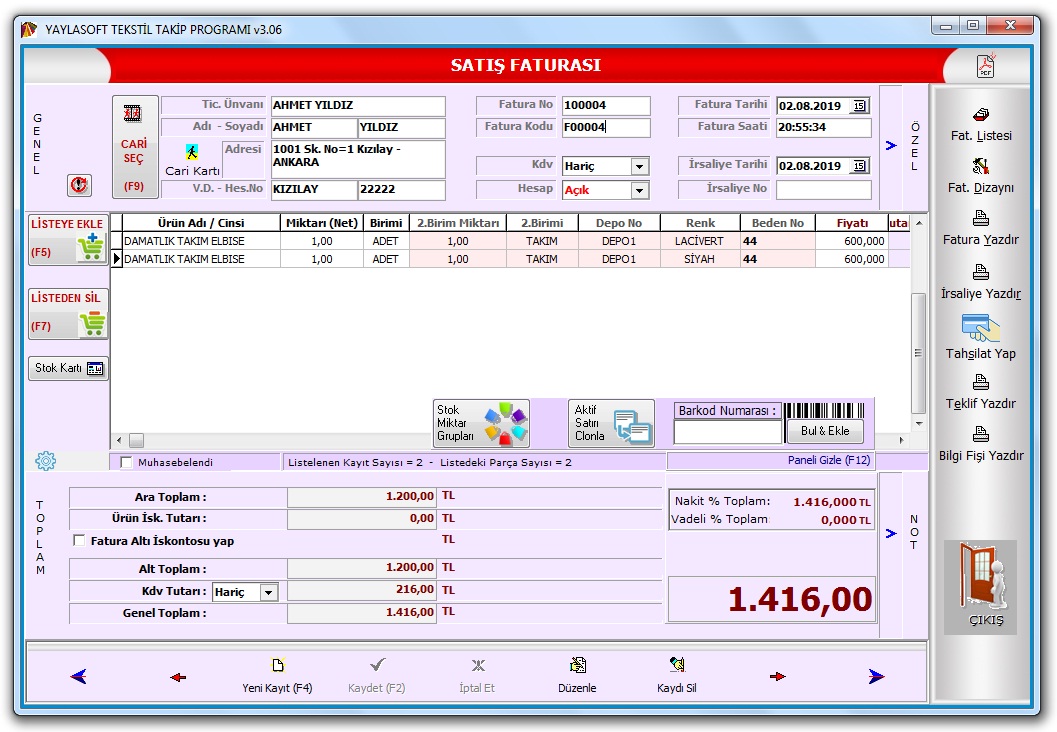Open Cari Kartı customer card icon
This screenshot has height=732, width=1057.
[192, 152]
